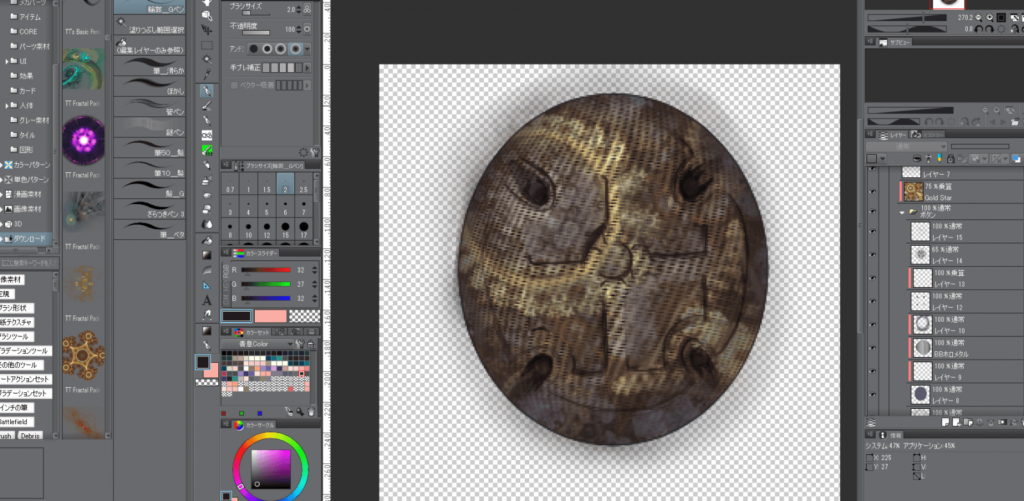Viewport: 1024px width, 501px height.
Task: Select the Text tool (A icon)
Action: click(207, 299)
